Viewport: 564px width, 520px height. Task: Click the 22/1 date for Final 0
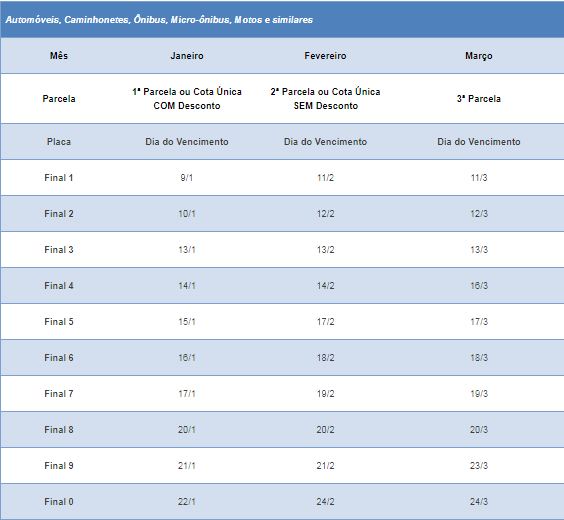pyautogui.click(x=187, y=501)
